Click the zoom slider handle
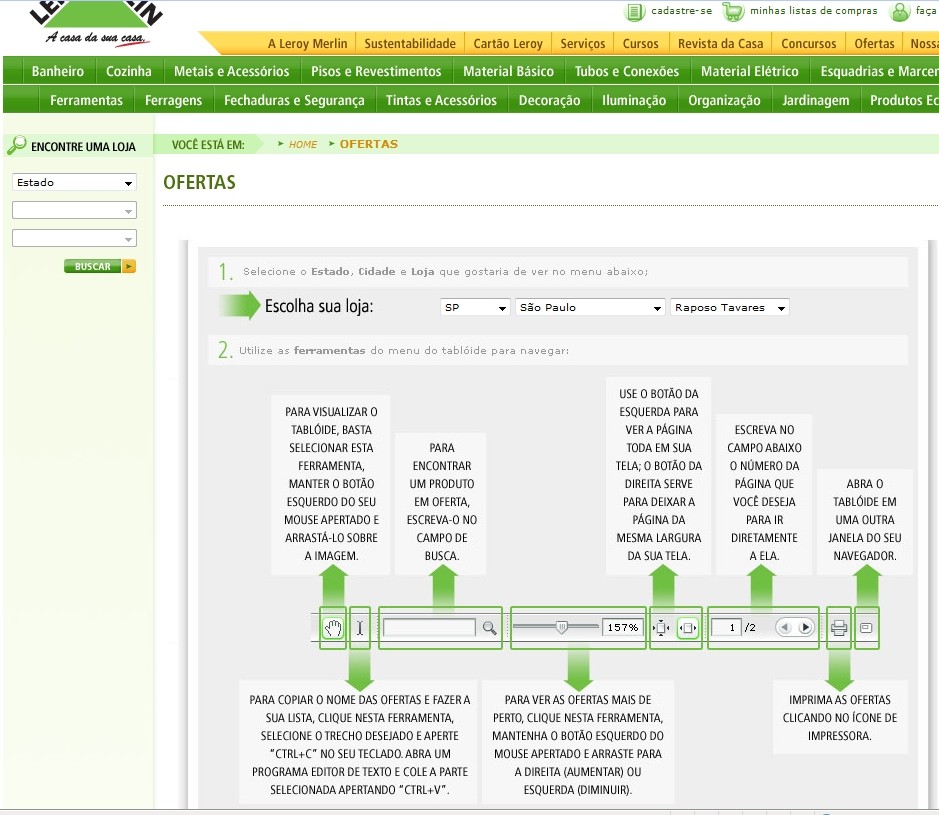 point(562,627)
